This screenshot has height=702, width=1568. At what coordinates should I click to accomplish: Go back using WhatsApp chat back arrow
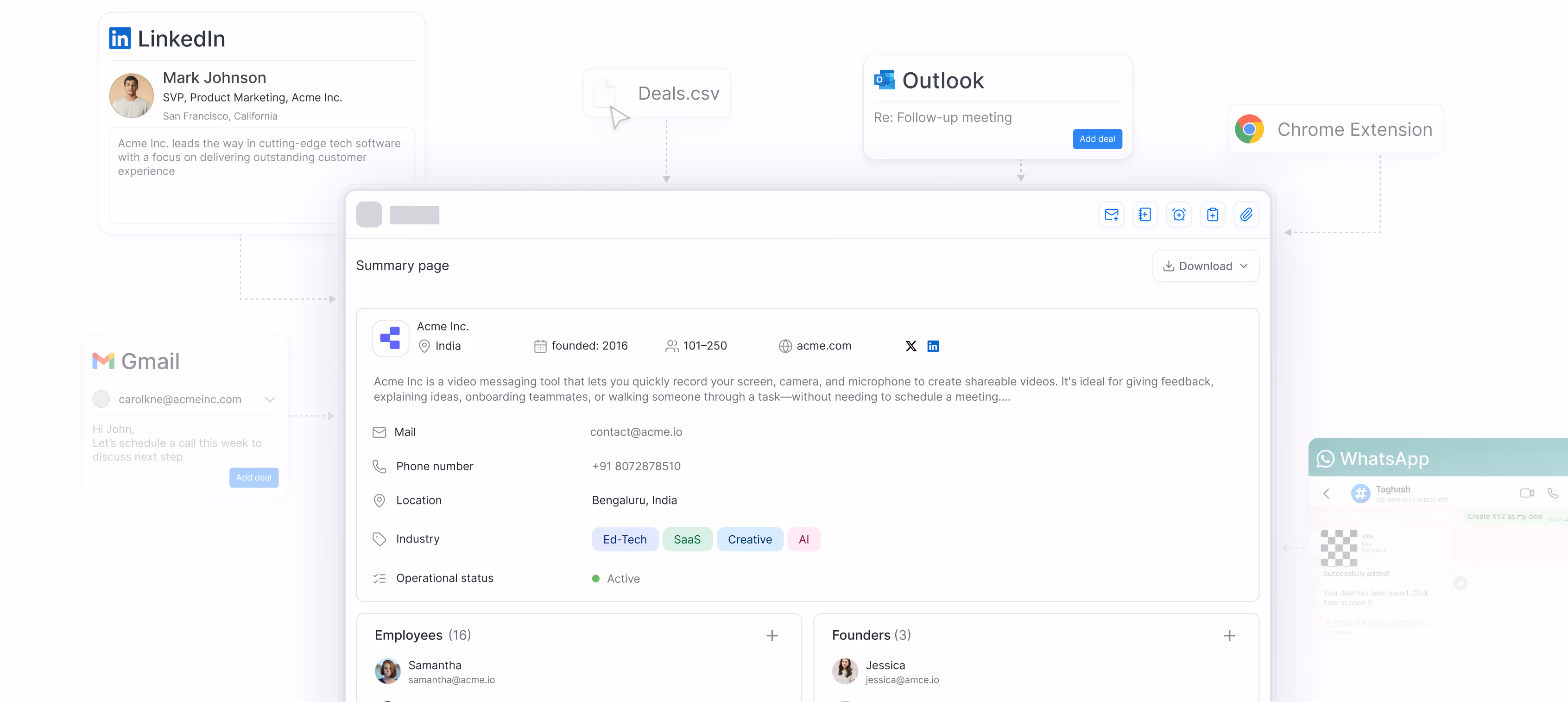click(1327, 493)
